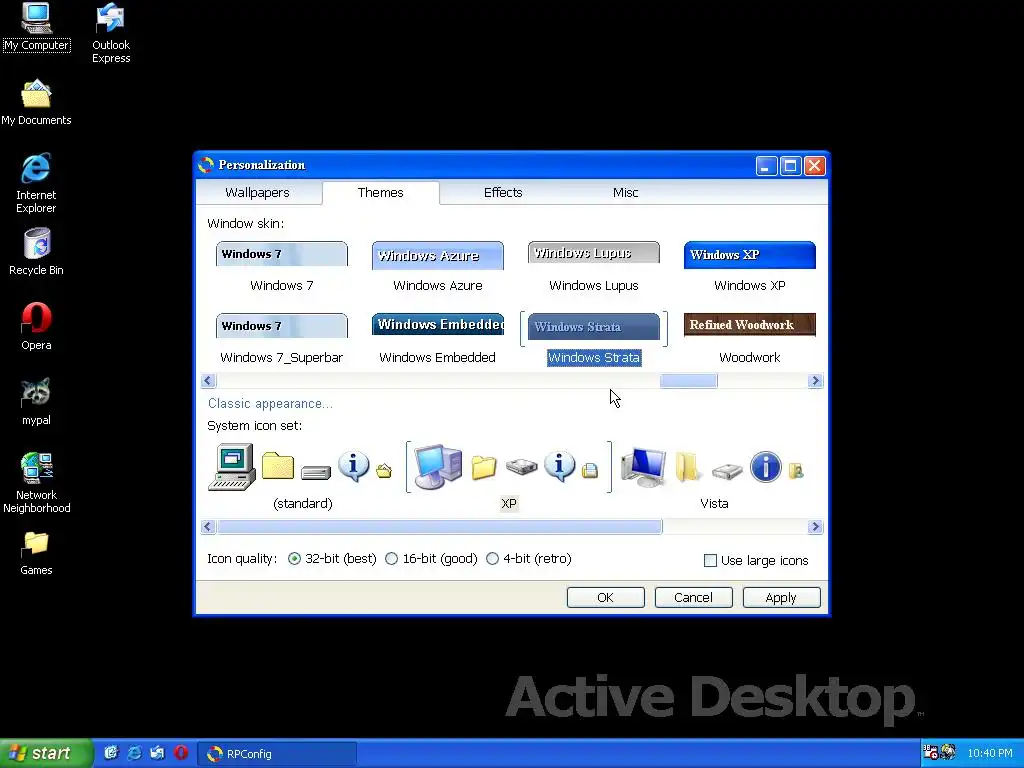Image resolution: width=1024 pixels, height=768 pixels.
Task: Minimize the Personalization window
Action: coord(767,166)
